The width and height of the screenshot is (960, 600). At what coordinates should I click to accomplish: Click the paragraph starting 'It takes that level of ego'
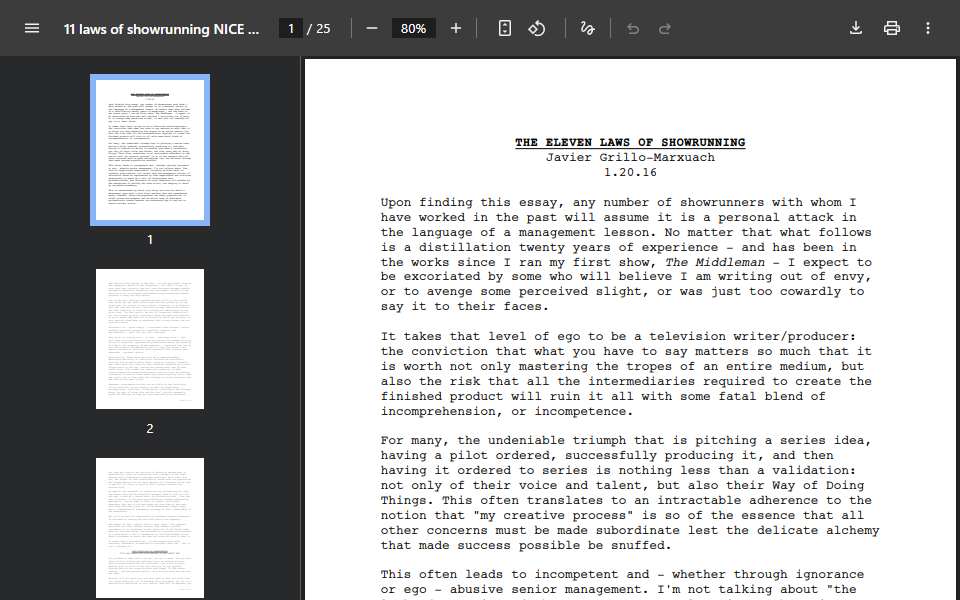pos(626,373)
